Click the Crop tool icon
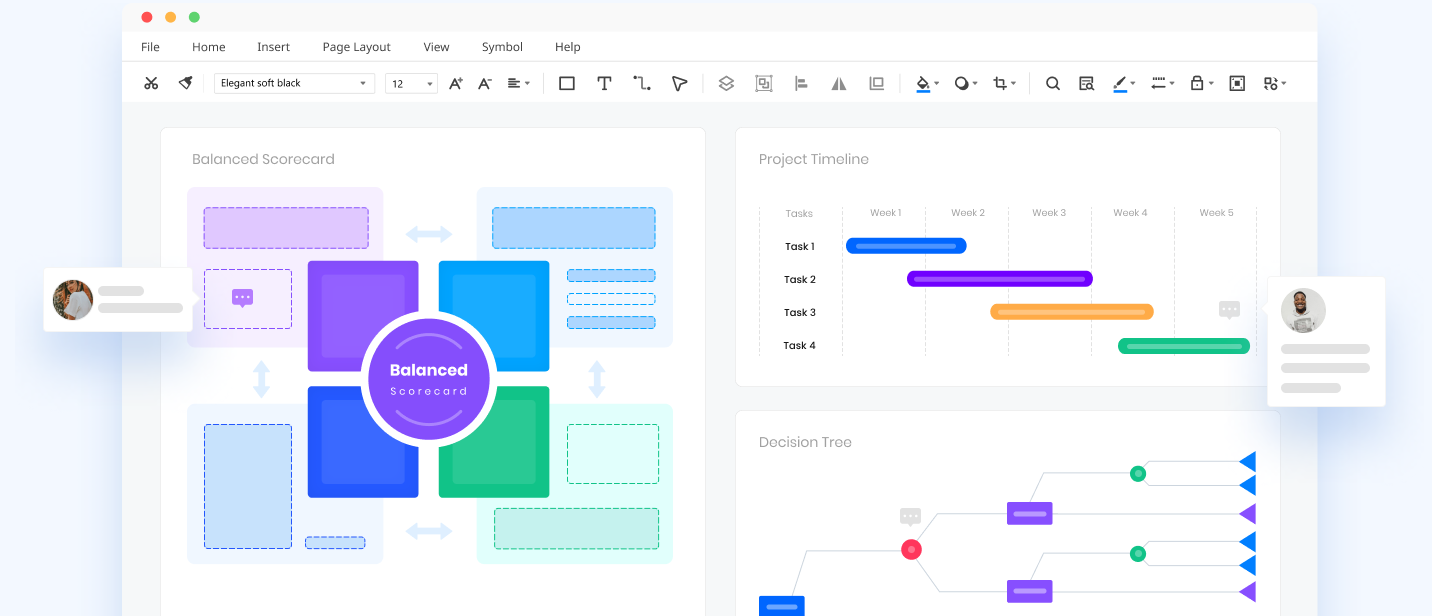The image size is (1432, 616). (x=1000, y=84)
